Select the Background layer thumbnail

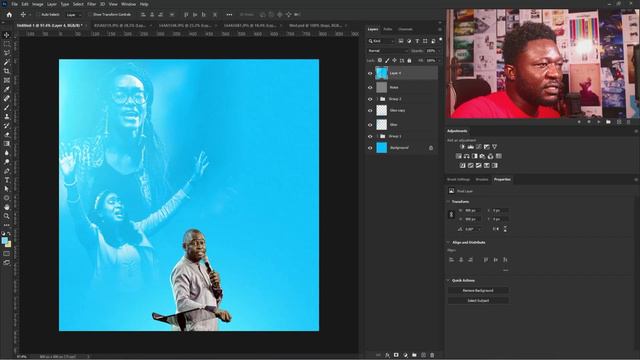tap(381, 148)
